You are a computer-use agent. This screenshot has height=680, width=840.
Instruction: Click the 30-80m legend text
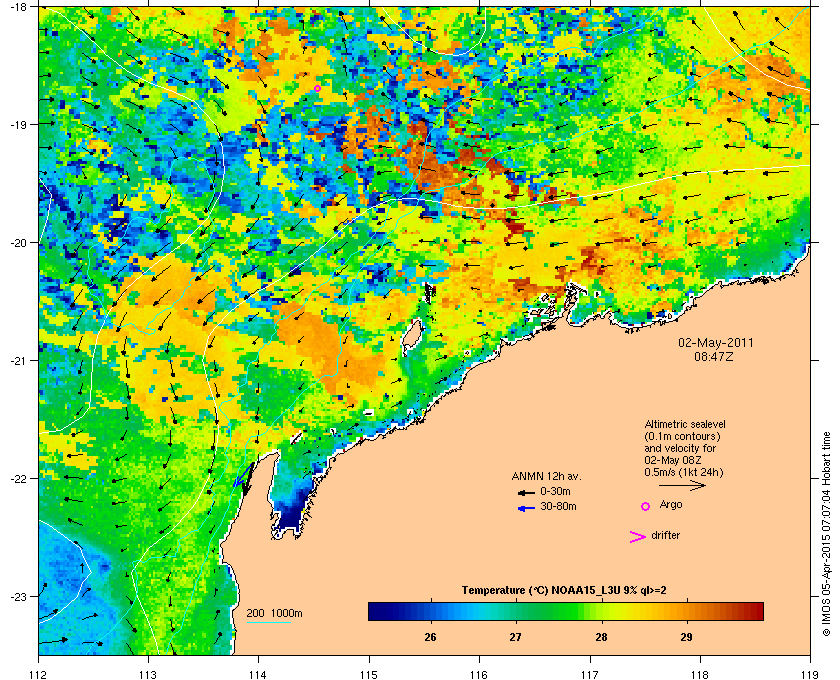coord(558,506)
